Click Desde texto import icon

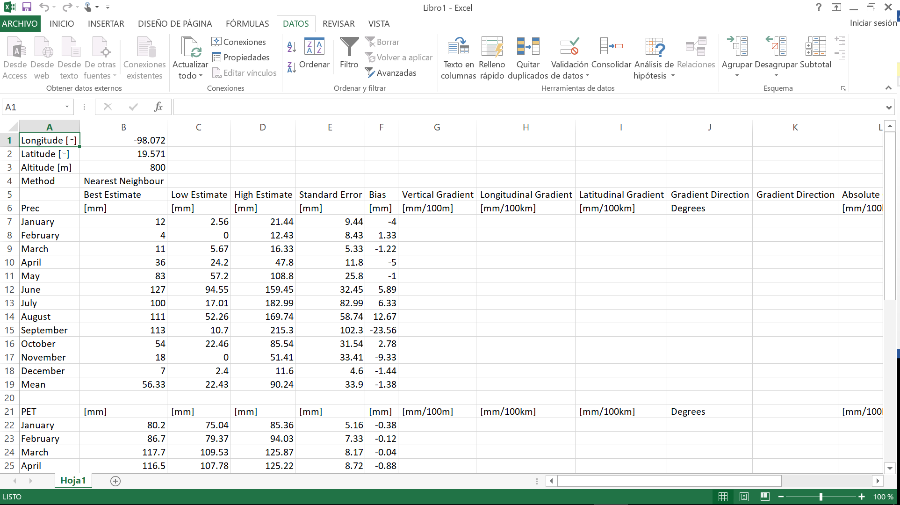69,58
